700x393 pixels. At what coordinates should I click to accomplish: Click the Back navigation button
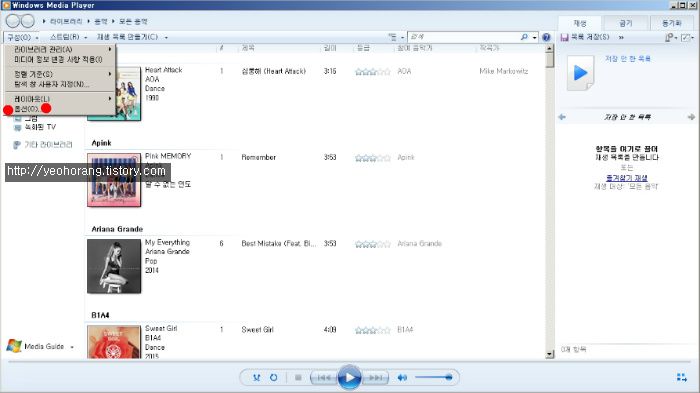pos(13,21)
